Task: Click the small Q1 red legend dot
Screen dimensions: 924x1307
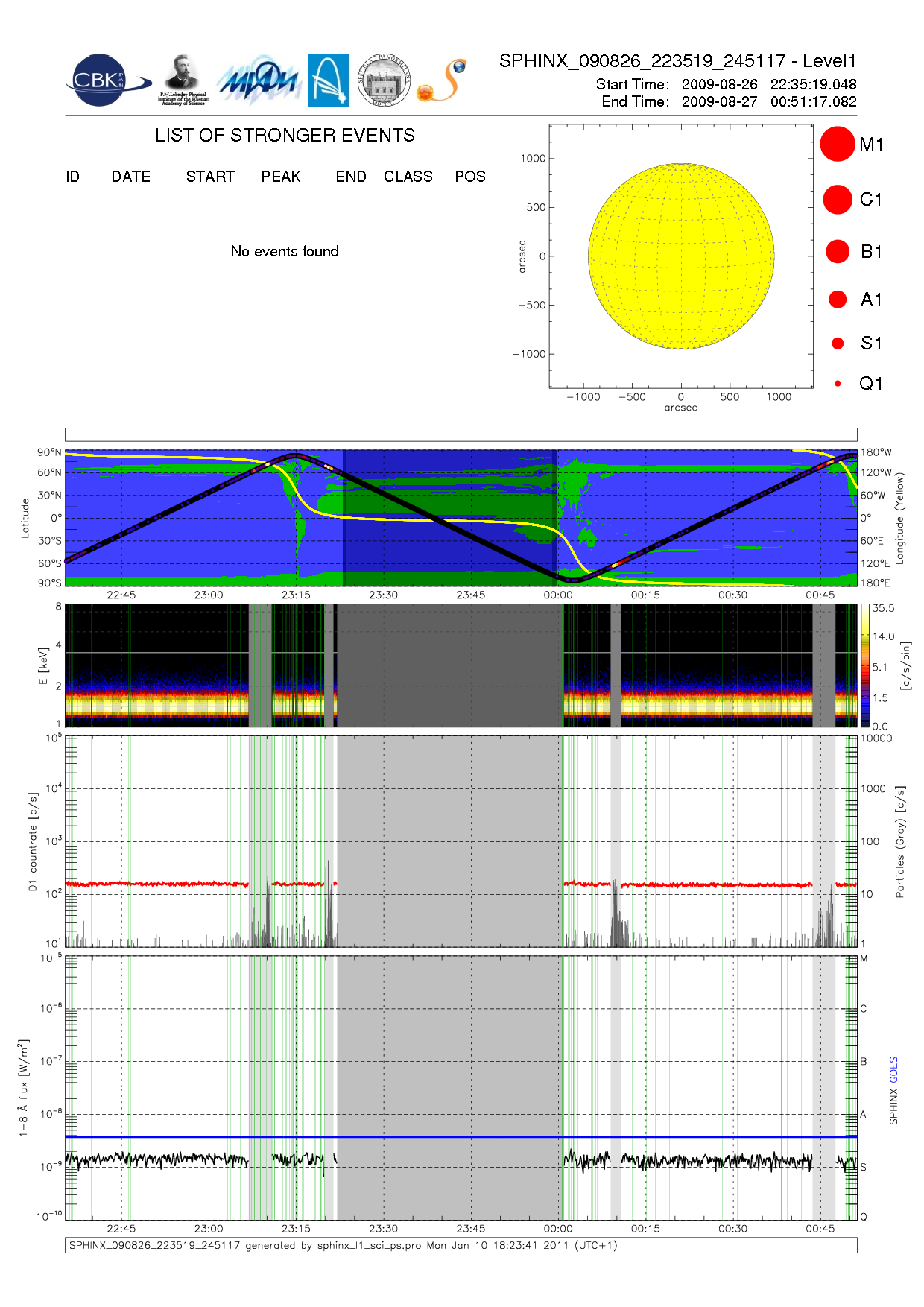Action: click(838, 384)
